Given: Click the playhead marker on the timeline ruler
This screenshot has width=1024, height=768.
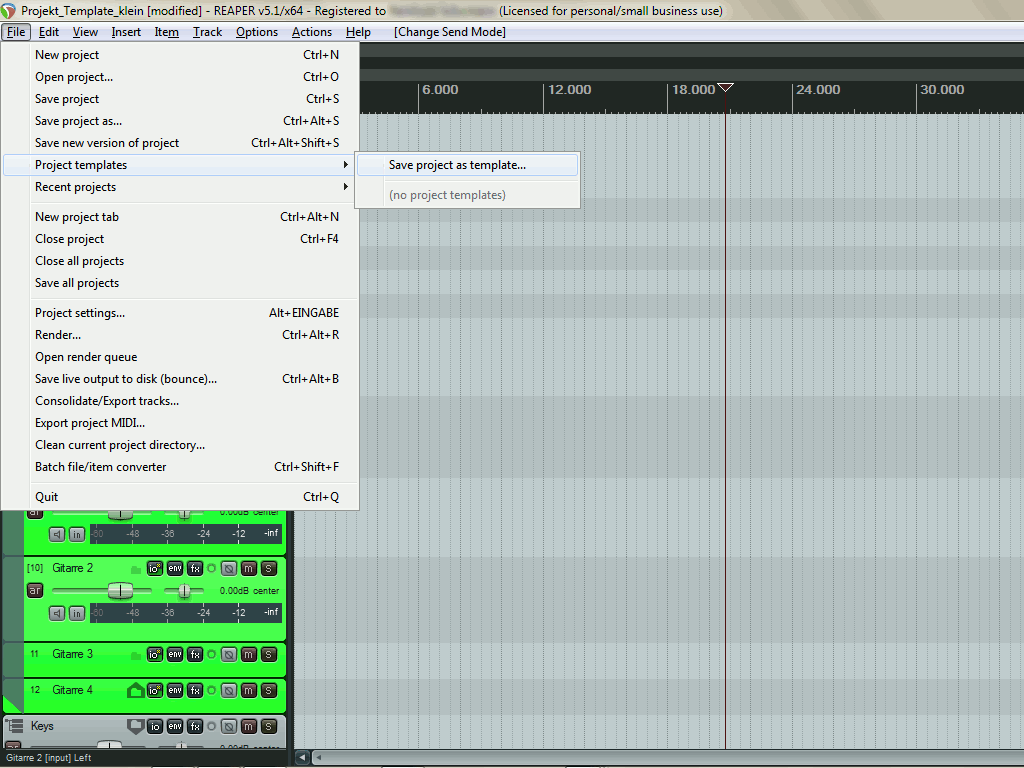Looking at the screenshot, I should pos(726,88).
